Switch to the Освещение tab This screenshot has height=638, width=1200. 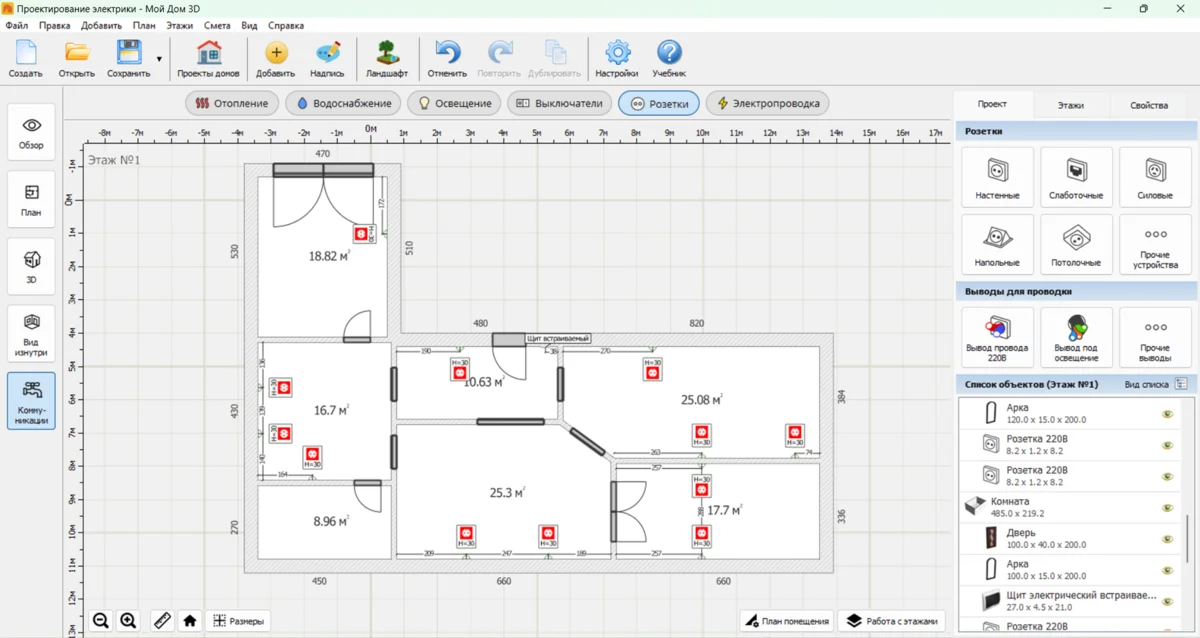(x=455, y=103)
